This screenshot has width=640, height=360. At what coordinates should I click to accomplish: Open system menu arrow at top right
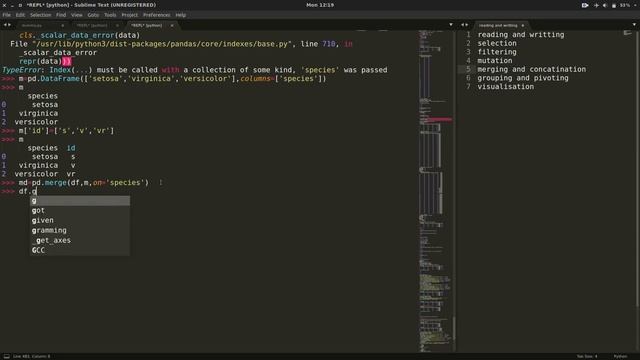click(635, 5)
